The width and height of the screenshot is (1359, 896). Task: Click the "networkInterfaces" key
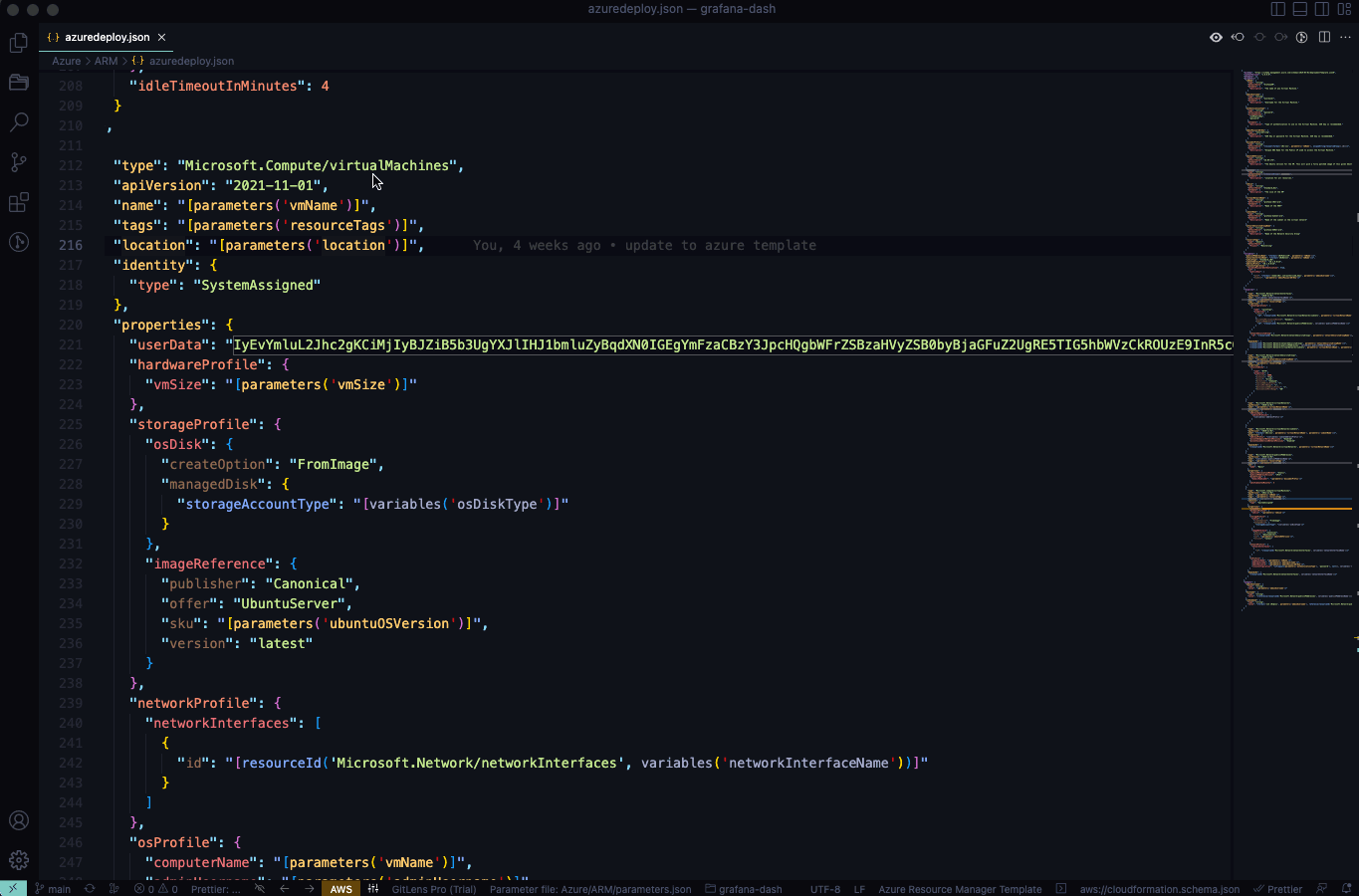tap(221, 723)
